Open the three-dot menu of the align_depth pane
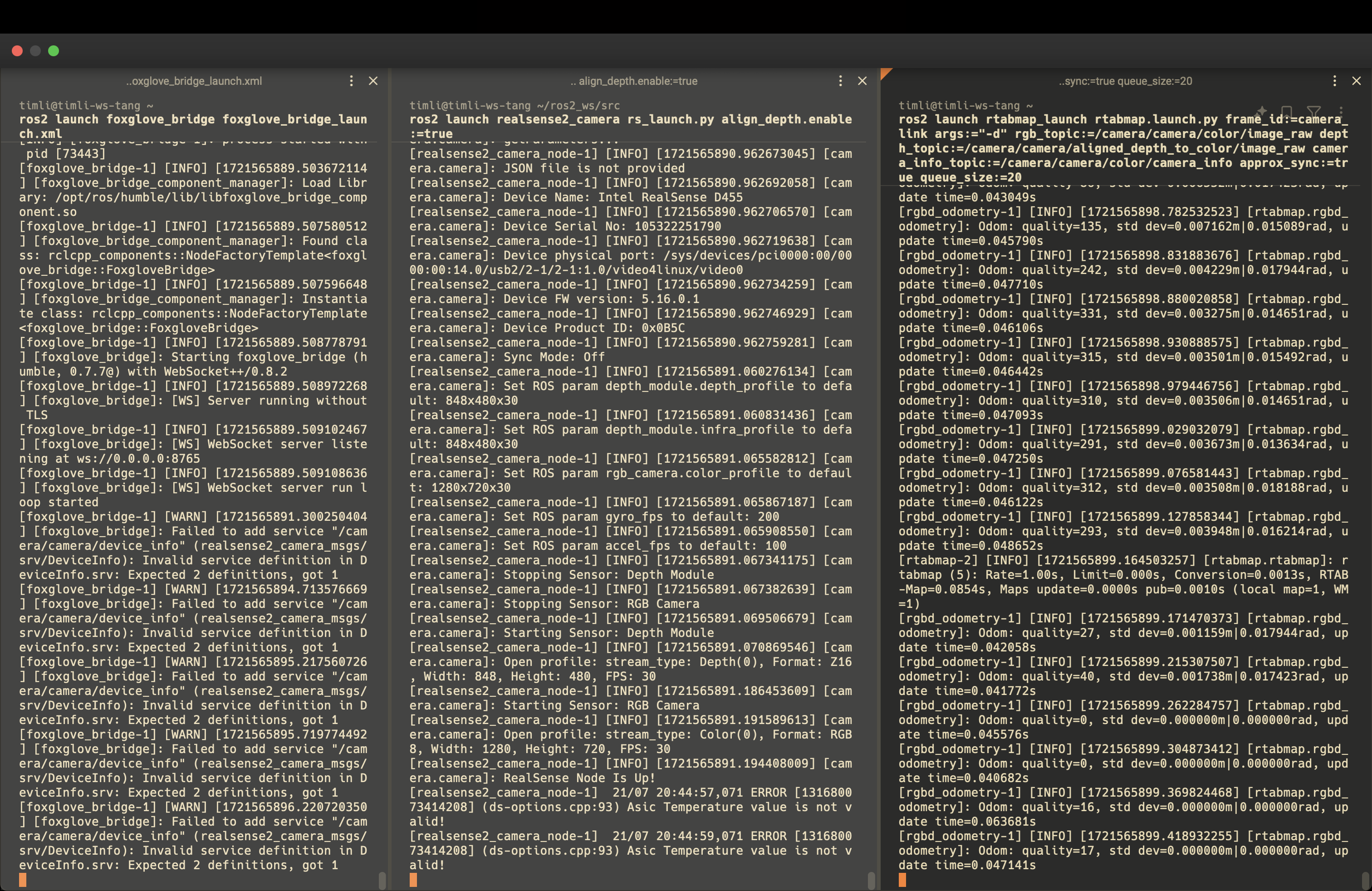The height and width of the screenshot is (891, 1372). click(841, 81)
